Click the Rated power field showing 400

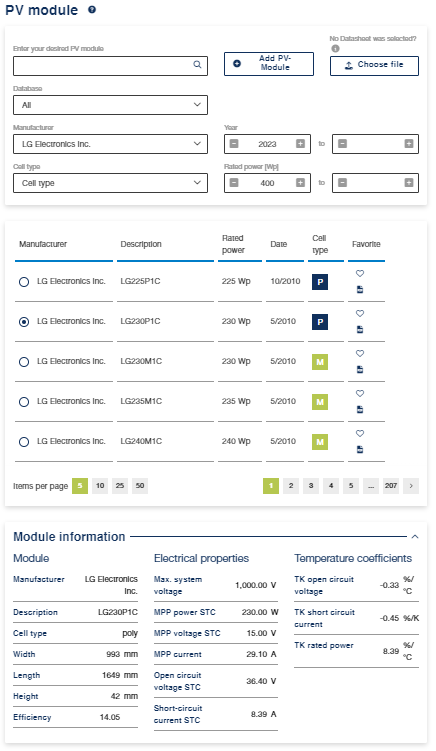pos(267,183)
